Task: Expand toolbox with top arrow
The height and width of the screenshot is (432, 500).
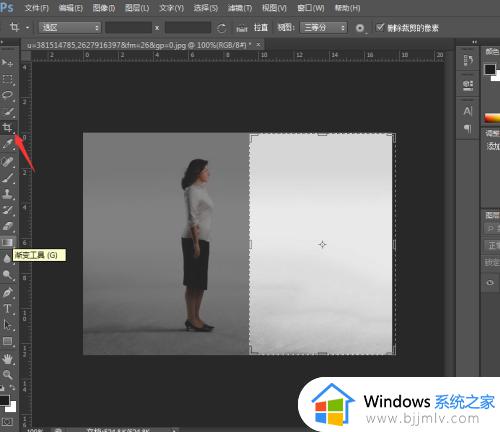Action: pos(2,42)
